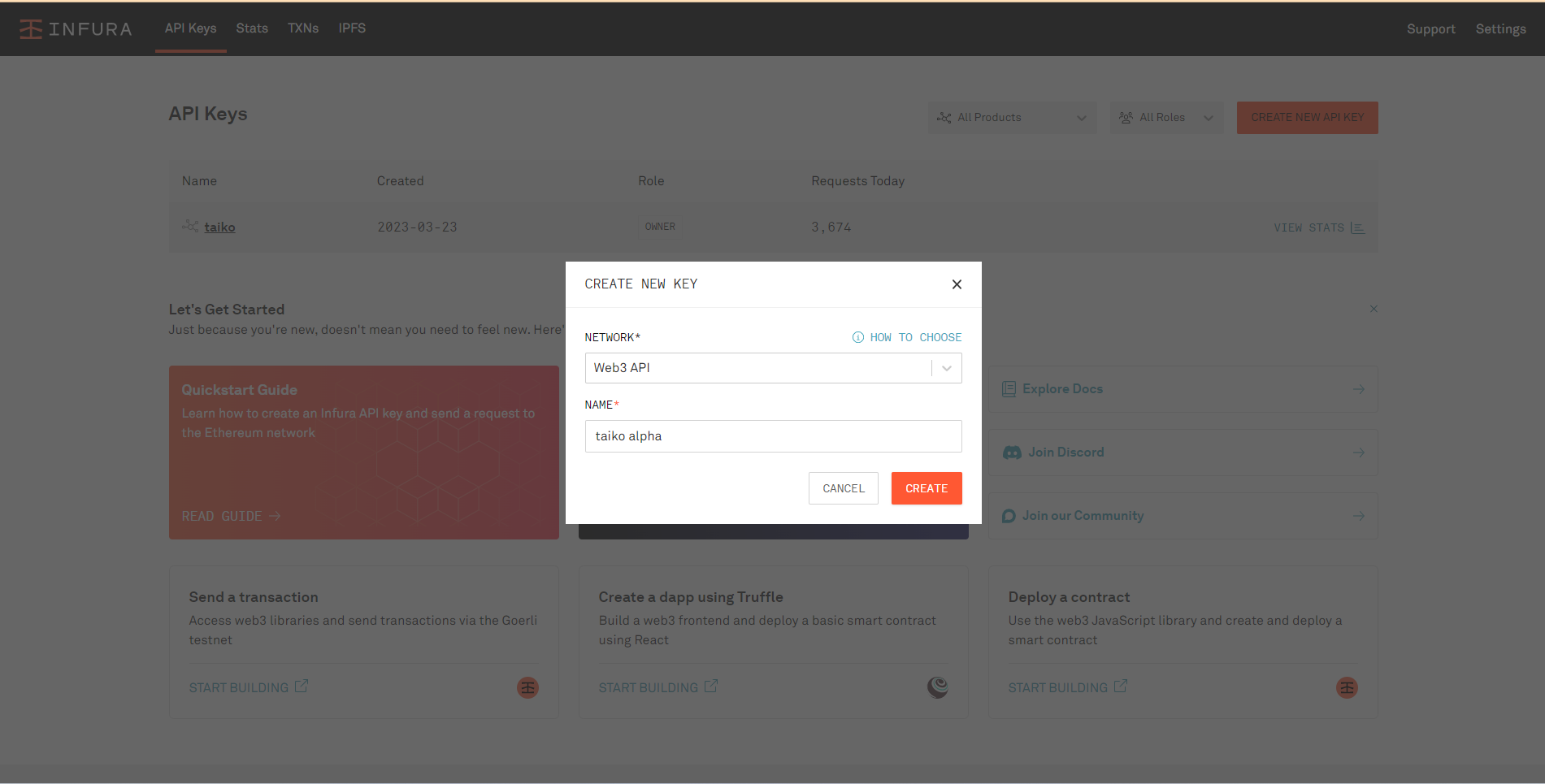Click the Web3 API network select box
This screenshot has height=784, width=1545.
[773, 368]
